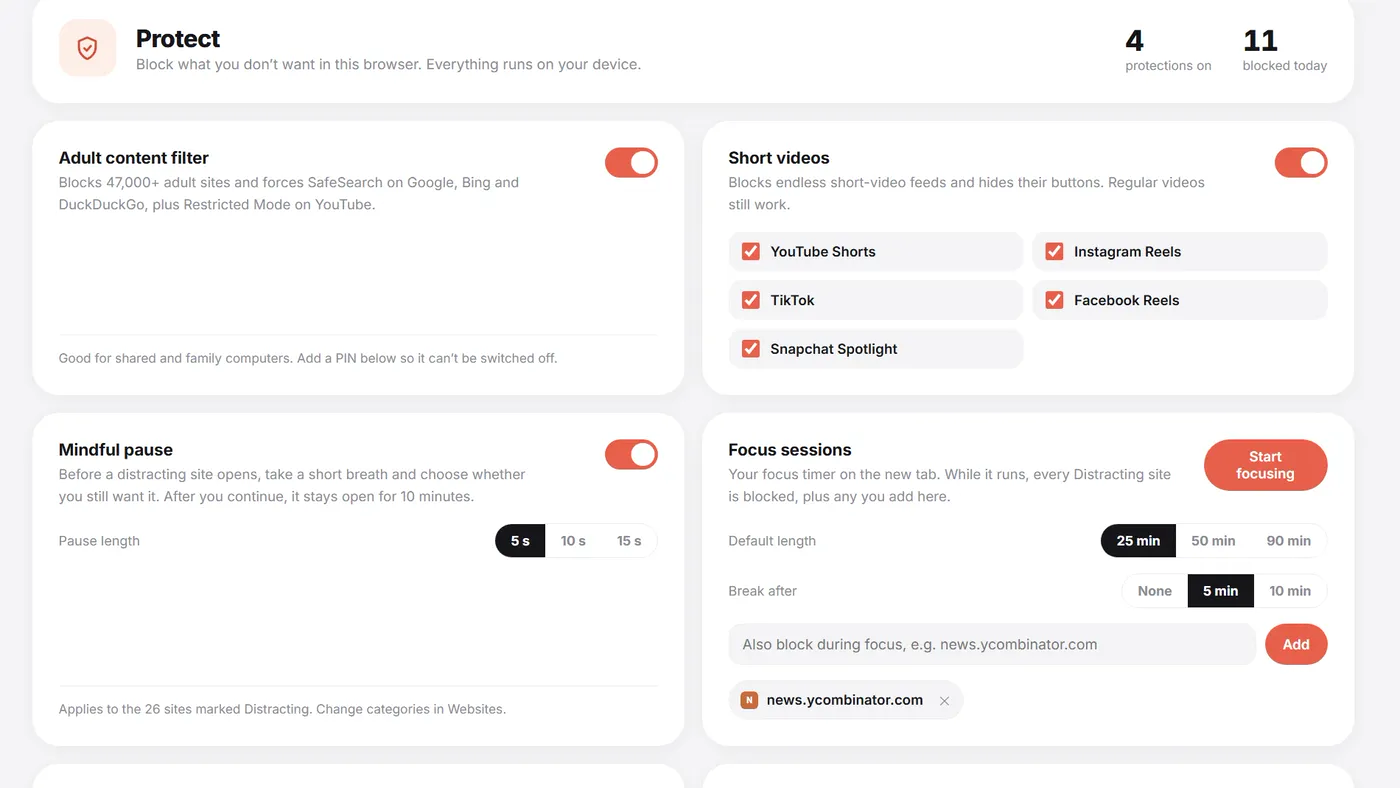This screenshot has height=788, width=1400.
Task: Click the Default length label
Action: click(x=772, y=541)
